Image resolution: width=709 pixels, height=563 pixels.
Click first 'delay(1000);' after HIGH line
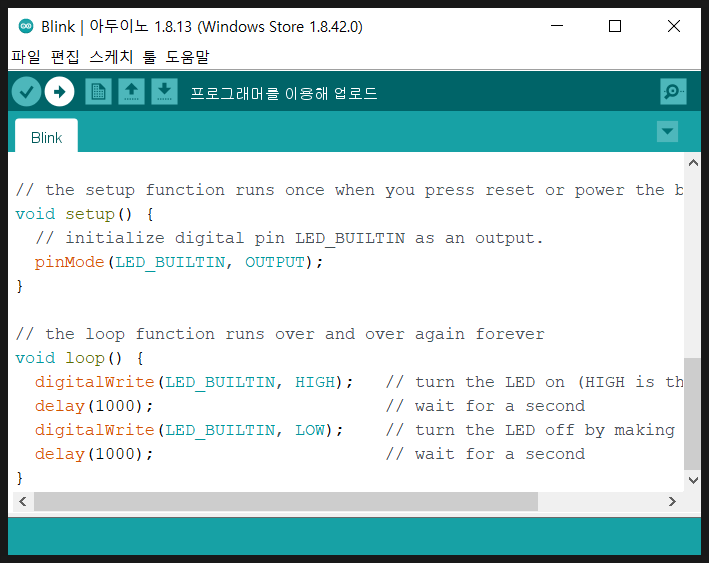94,406
